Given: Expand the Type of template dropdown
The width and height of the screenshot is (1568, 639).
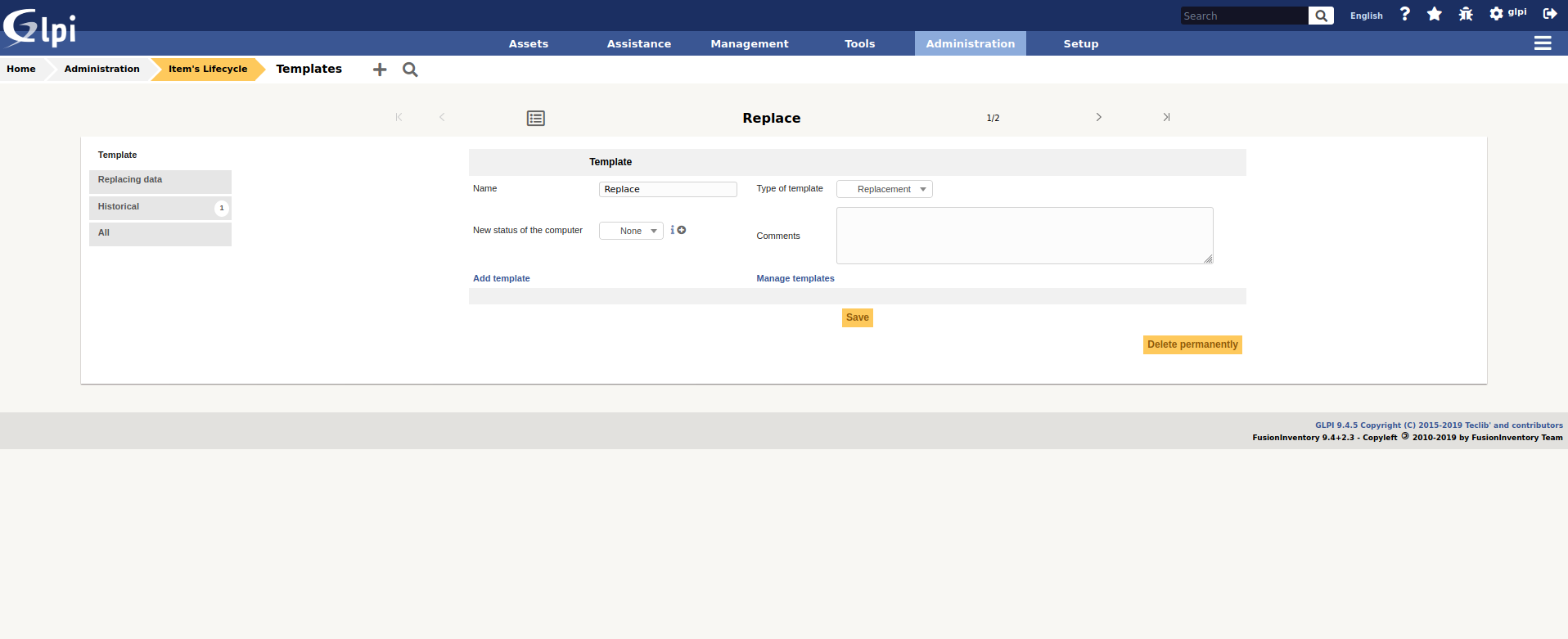Looking at the screenshot, I should point(884,189).
